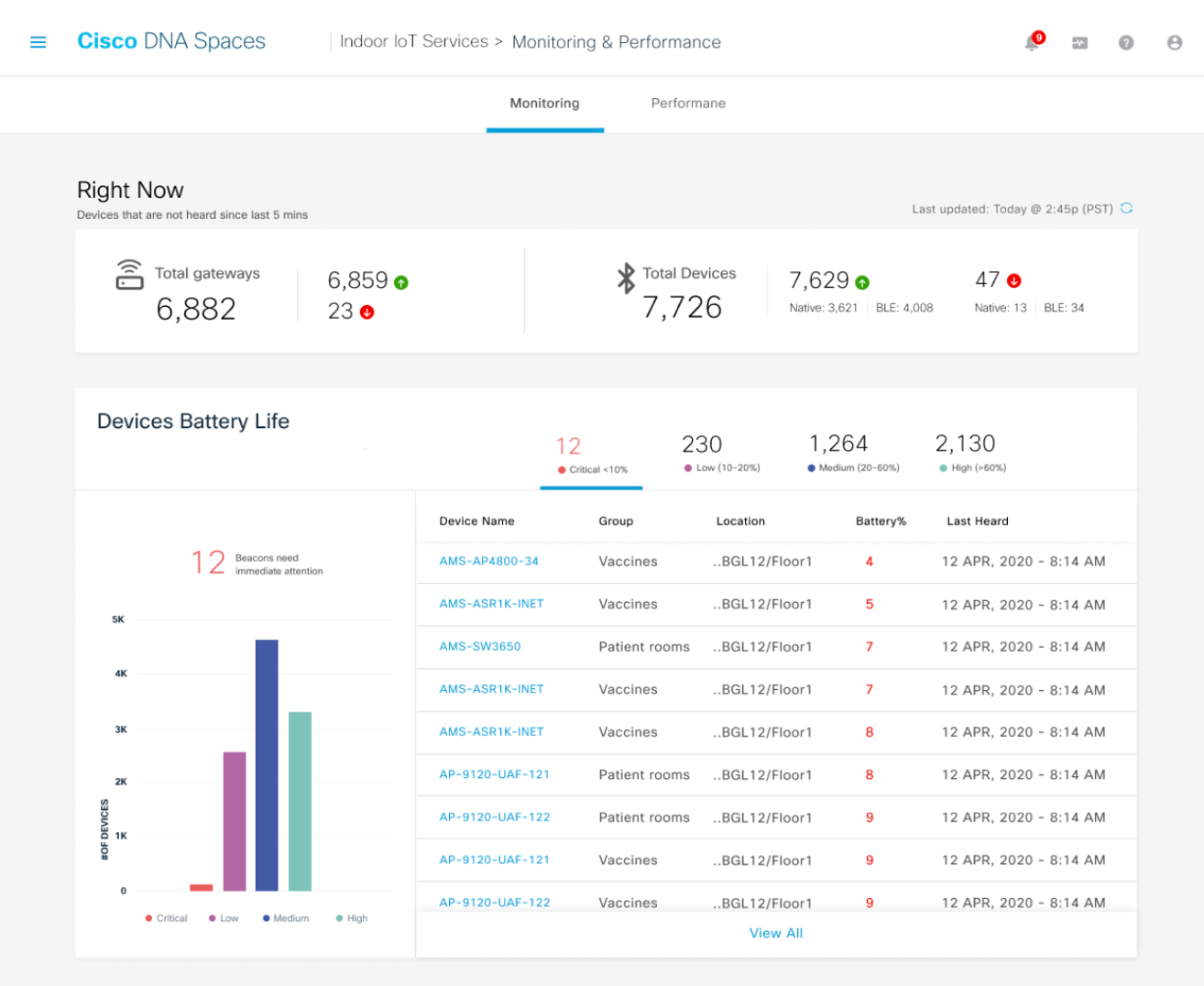Click the blue Medium bar in chart
The image size is (1204, 986).
[267, 764]
